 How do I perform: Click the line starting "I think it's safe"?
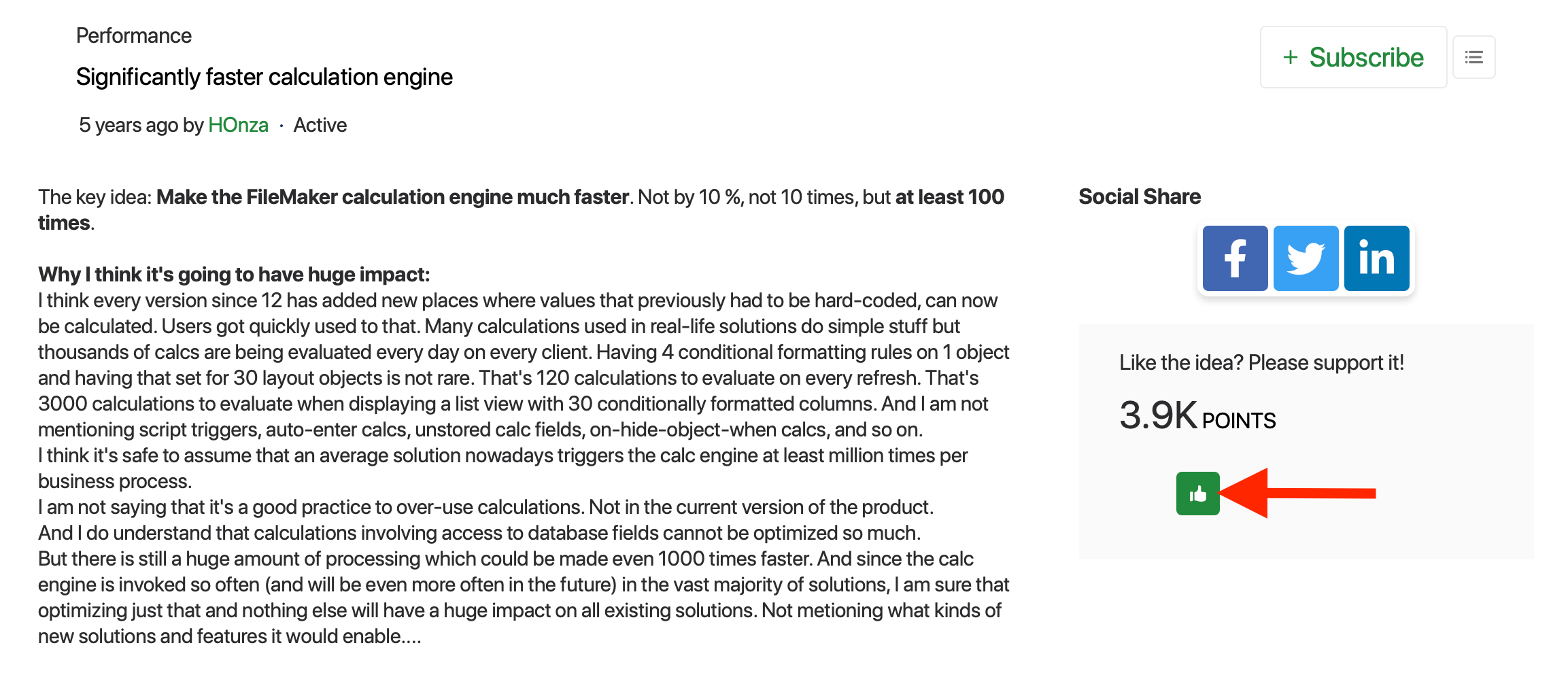[502, 455]
